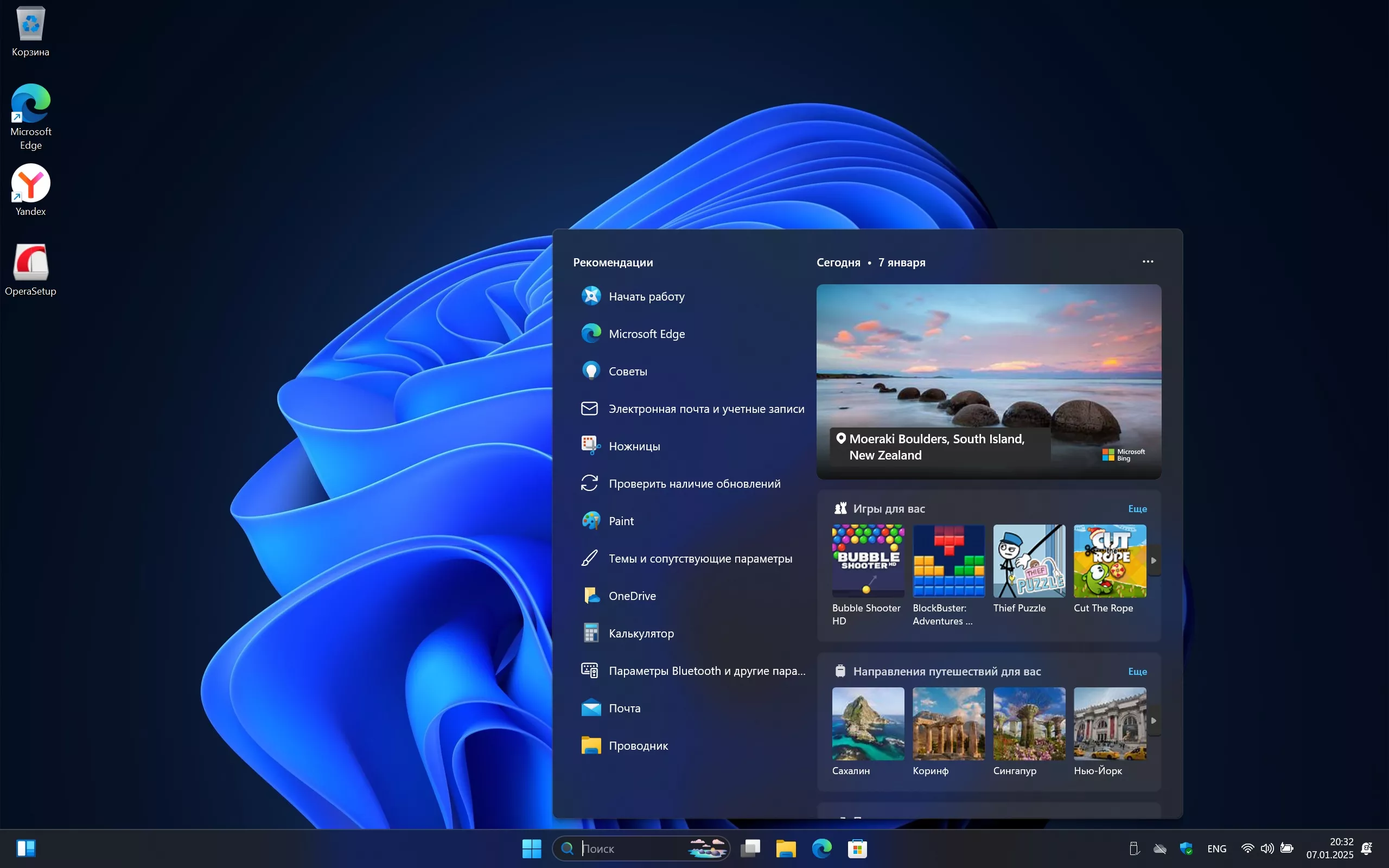Select the OperaSetup desktop icon
The image size is (1389, 868).
pyautogui.click(x=30, y=263)
